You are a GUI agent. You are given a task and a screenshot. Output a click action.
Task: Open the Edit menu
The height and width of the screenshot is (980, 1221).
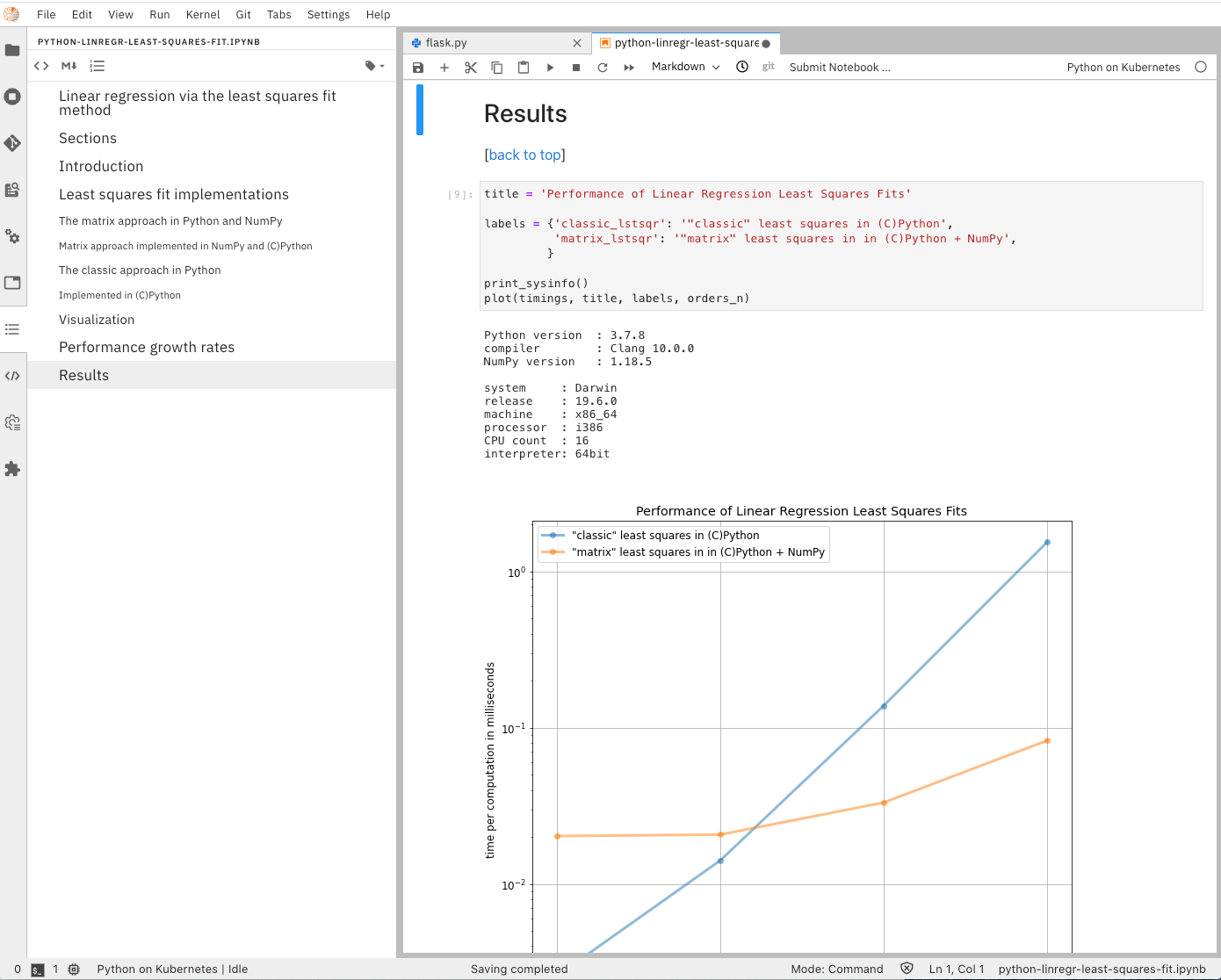tap(82, 14)
